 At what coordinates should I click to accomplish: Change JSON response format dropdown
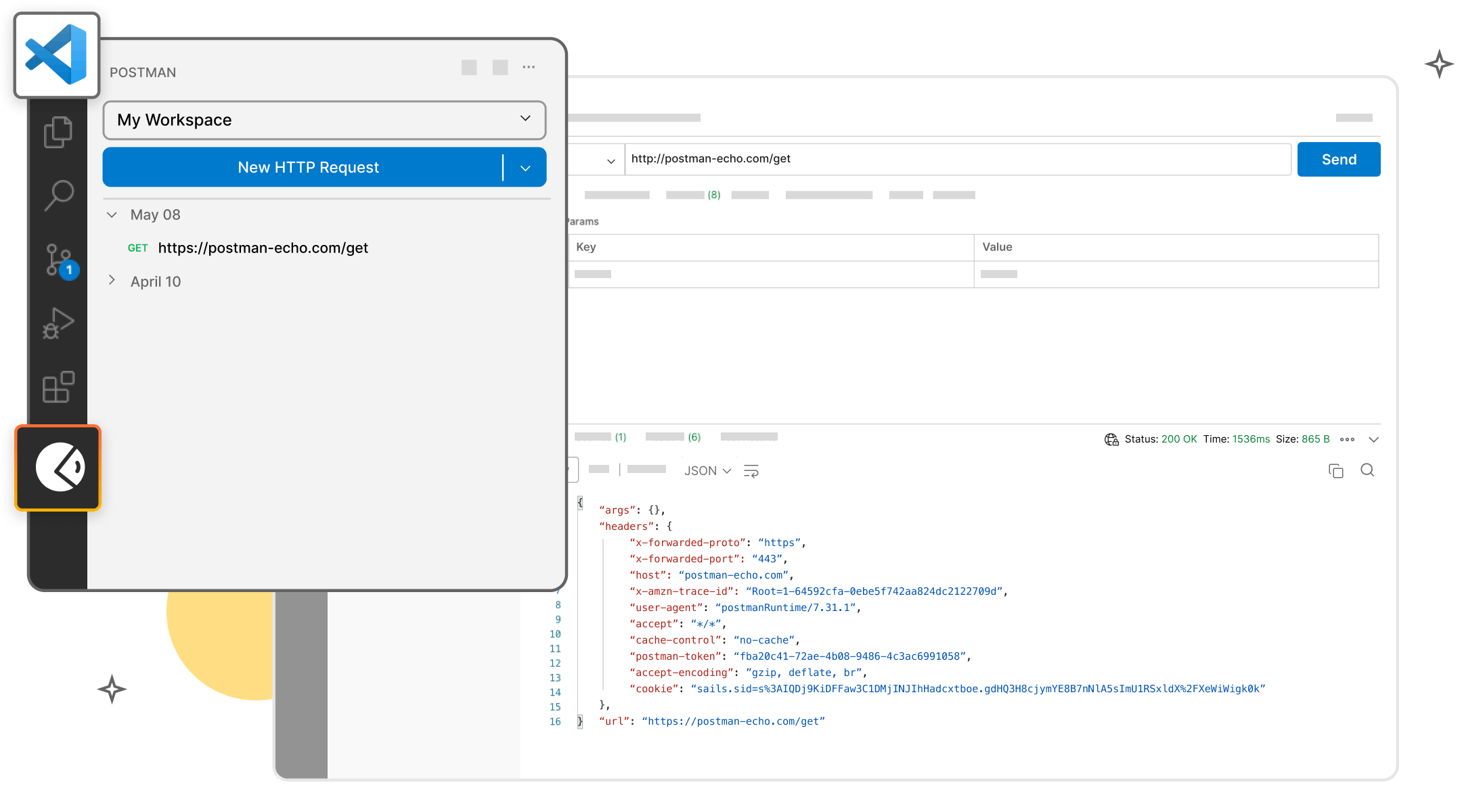pyautogui.click(x=707, y=471)
